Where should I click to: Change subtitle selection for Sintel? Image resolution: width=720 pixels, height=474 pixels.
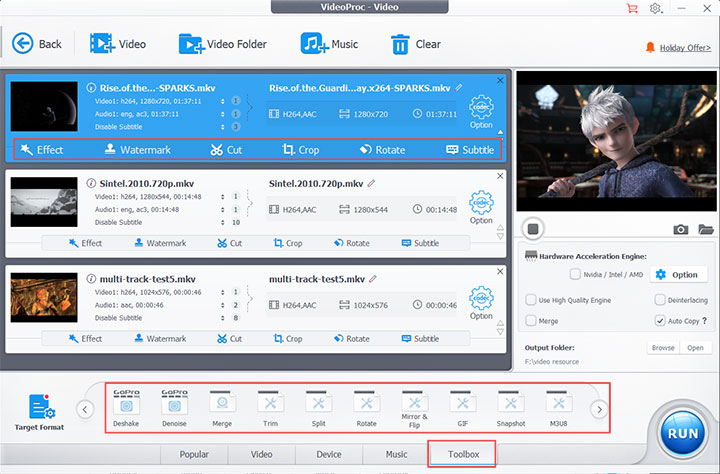coord(223,222)
